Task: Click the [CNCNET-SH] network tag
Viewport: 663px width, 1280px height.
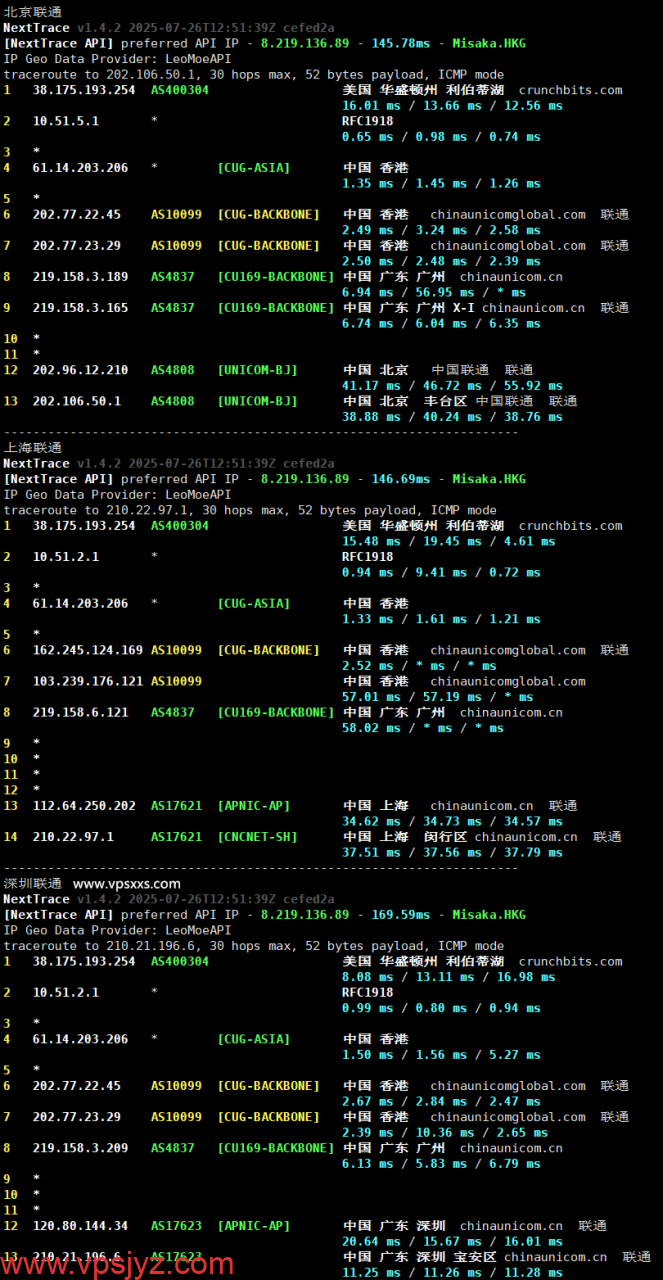Action: pyautogui.click(x=257, y=837)
